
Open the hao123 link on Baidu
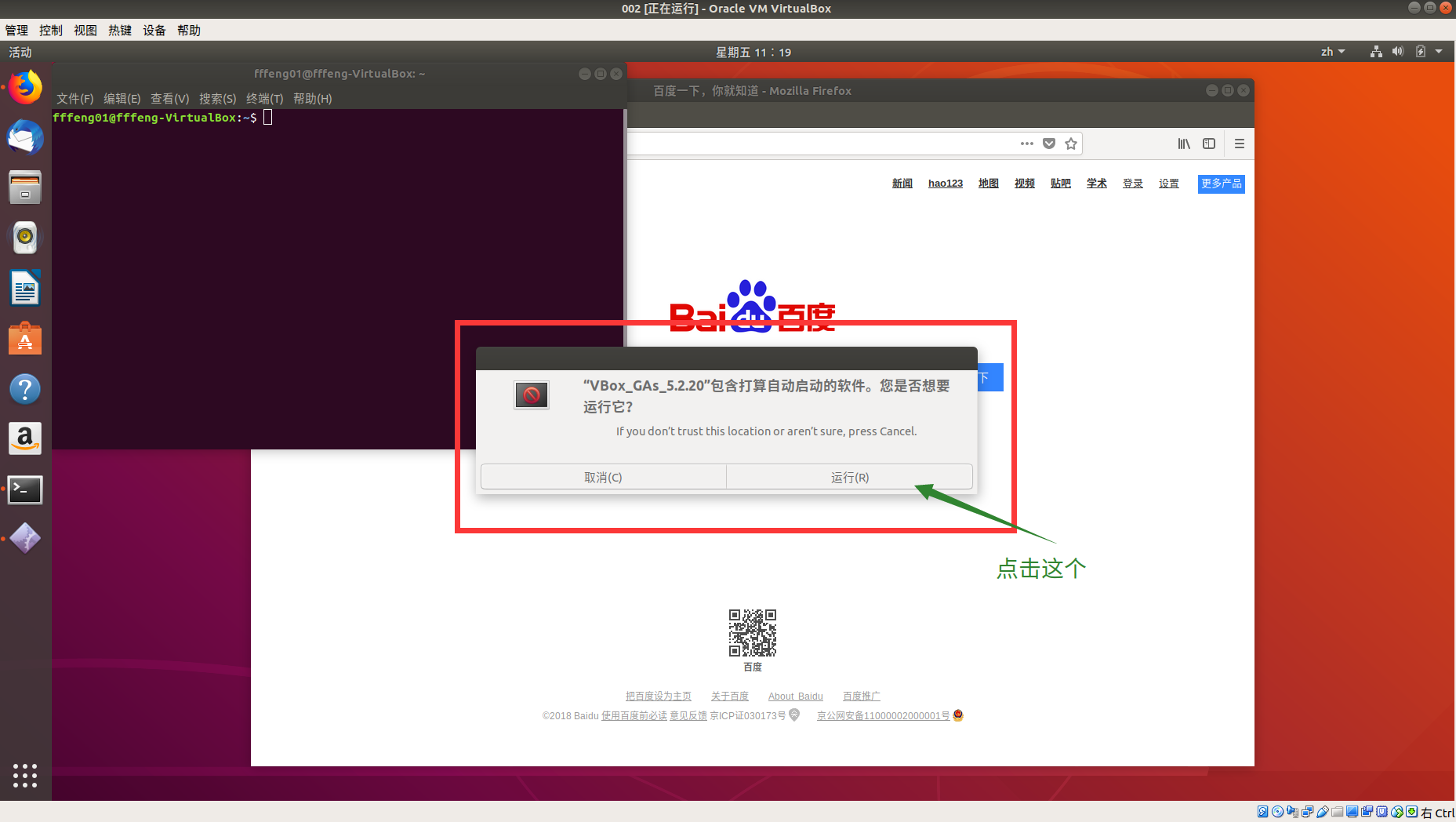pos(945,184)
